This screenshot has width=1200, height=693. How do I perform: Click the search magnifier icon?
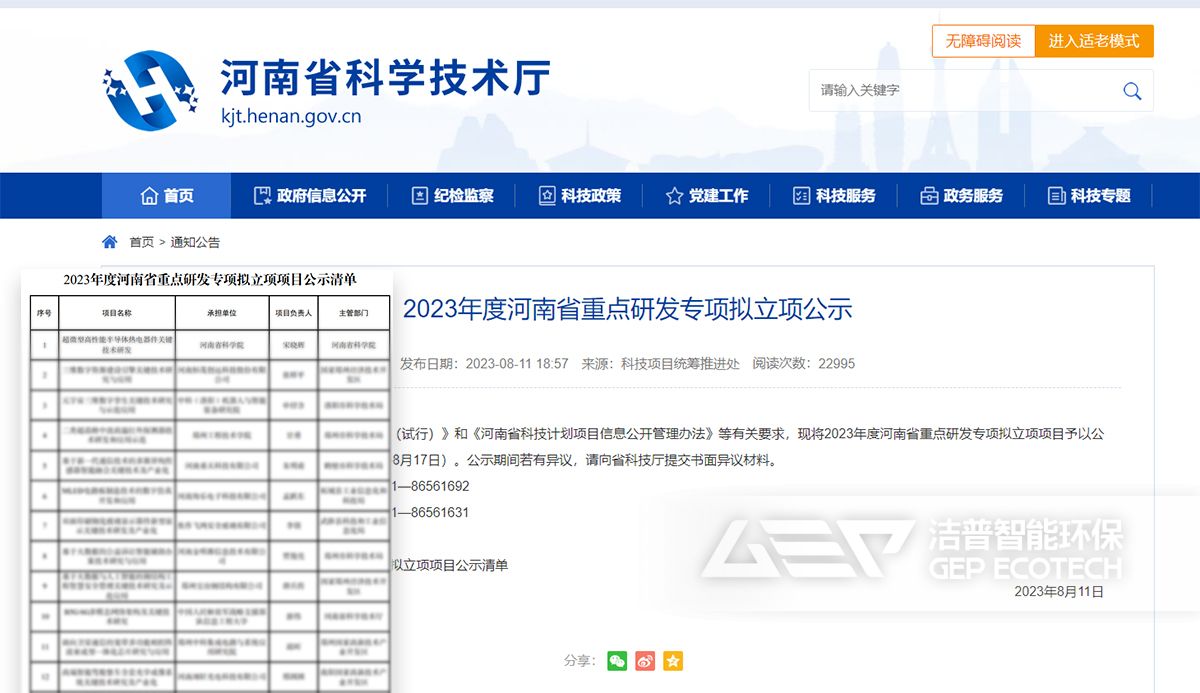coord(1131,90)
